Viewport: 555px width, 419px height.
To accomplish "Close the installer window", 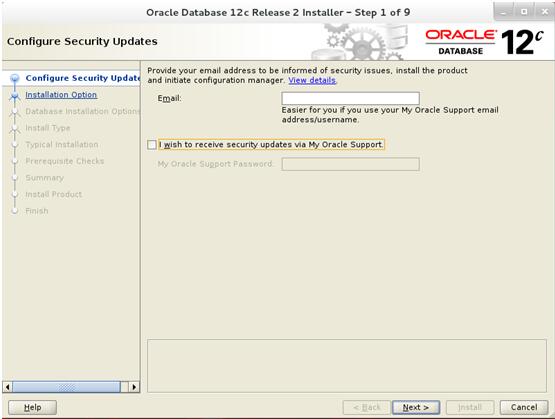I will coord(545,12).
